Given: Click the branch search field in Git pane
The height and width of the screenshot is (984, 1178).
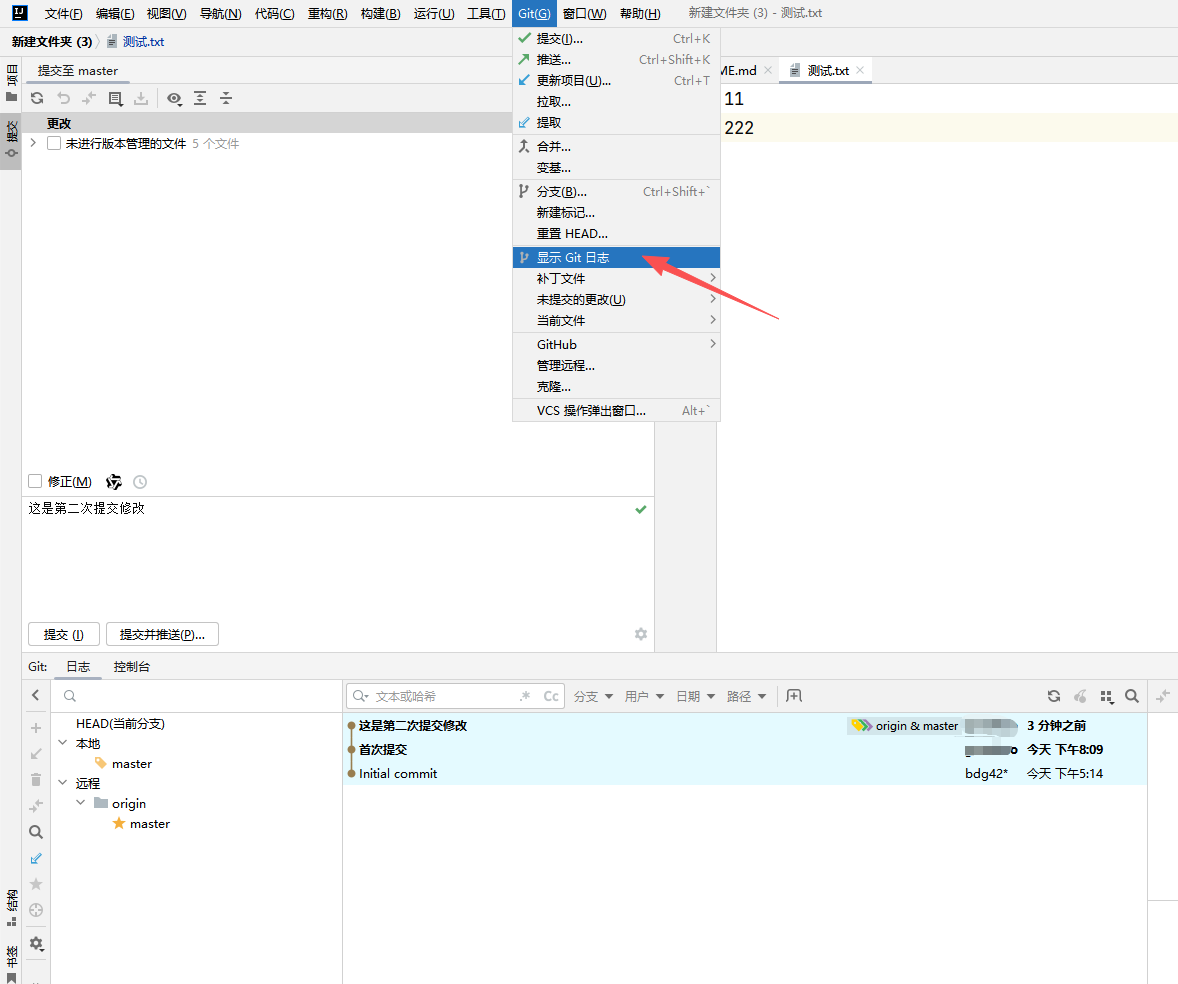Looking at the screenshot, I should [197, 696].
